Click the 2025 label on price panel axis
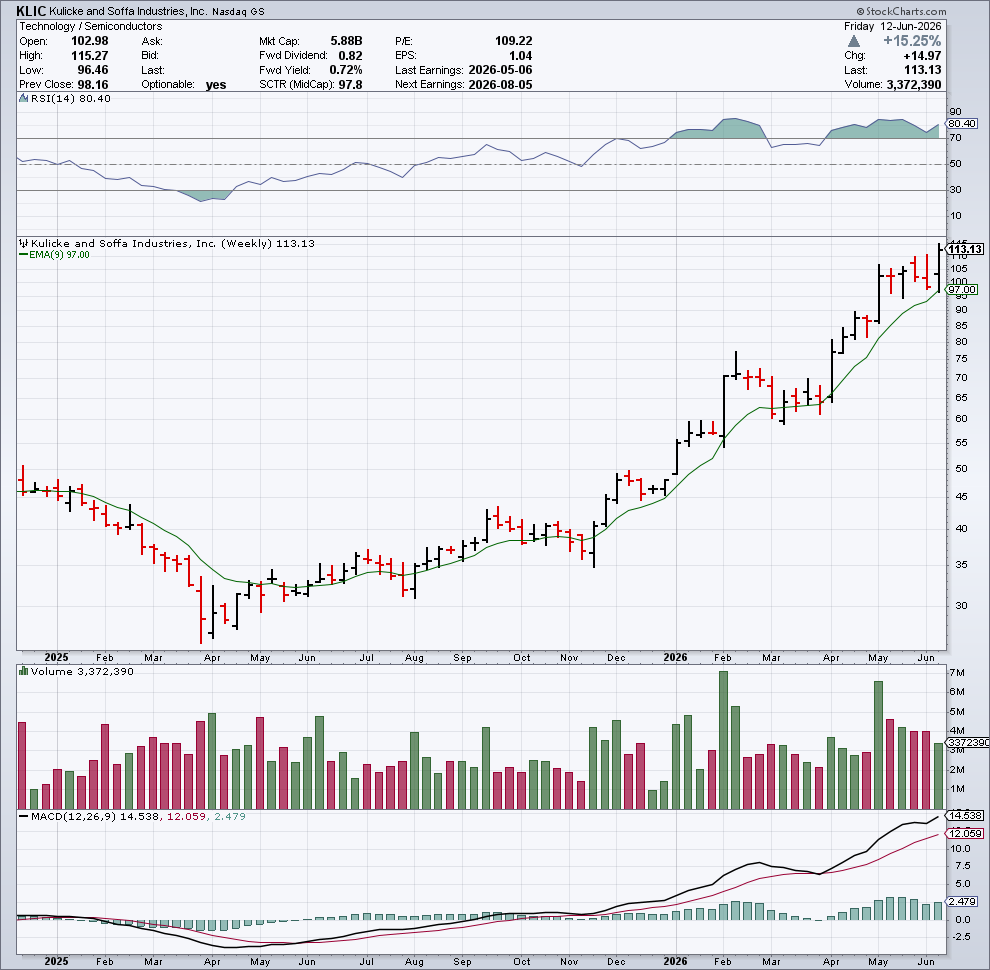The height and width of the screenshot is (970, 990). tap(57, 657)
